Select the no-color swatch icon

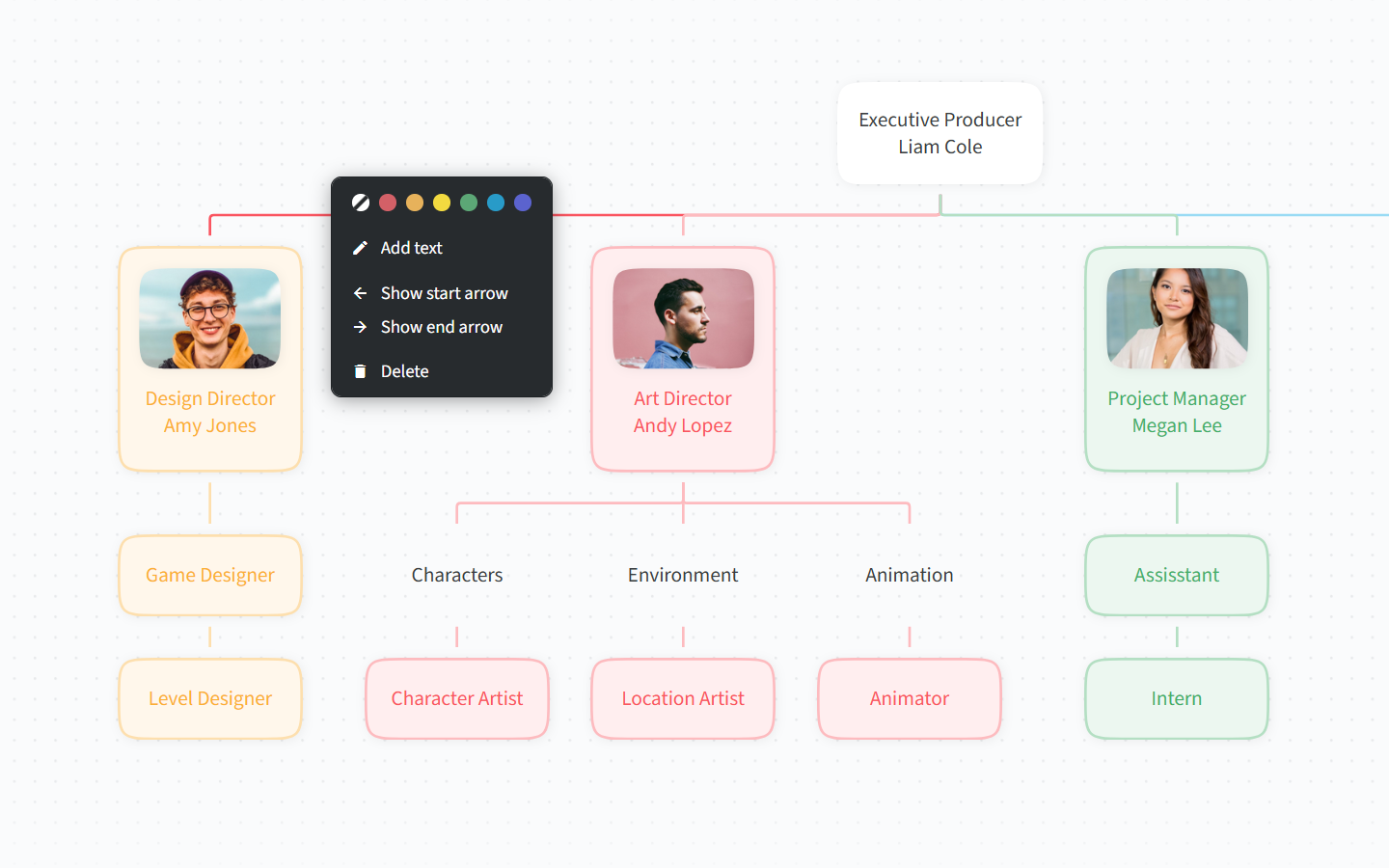(x=361, y=203)
